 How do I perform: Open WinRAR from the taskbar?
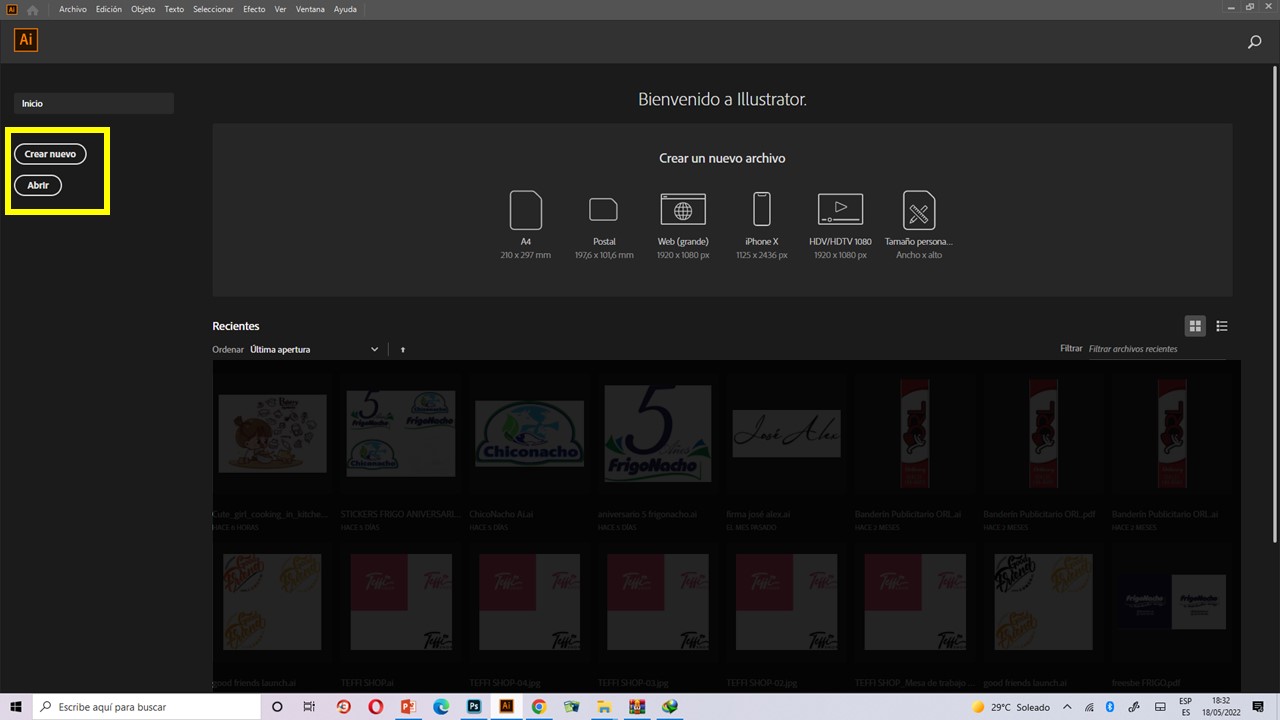coord(637,707)
